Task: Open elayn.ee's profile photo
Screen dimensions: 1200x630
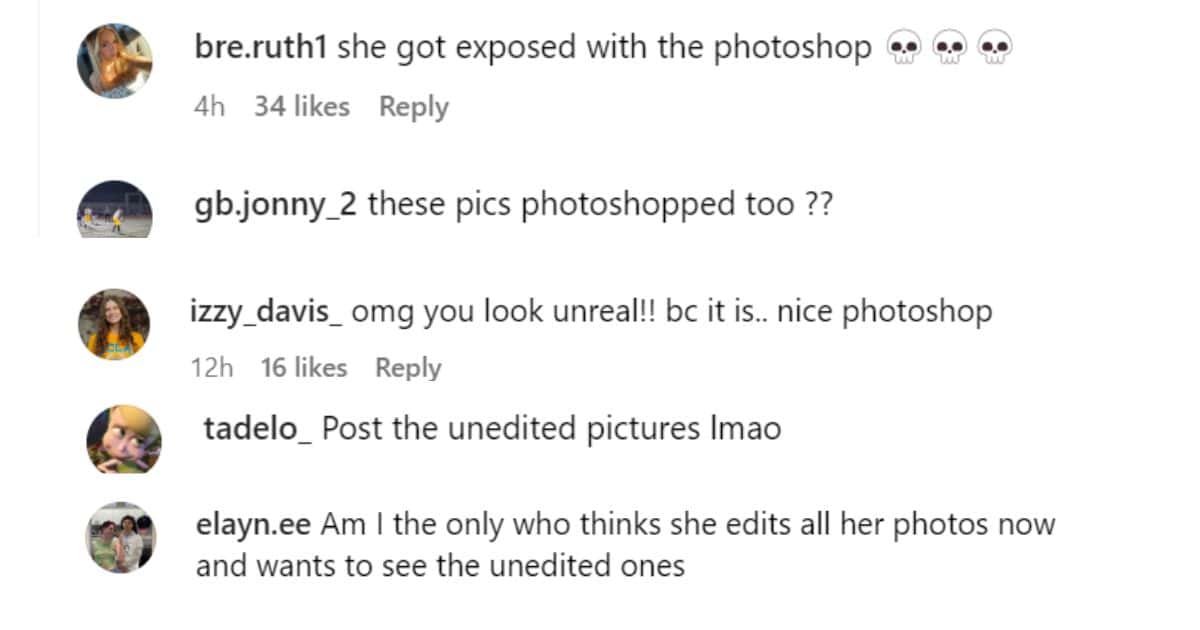Action: point(120,538)
